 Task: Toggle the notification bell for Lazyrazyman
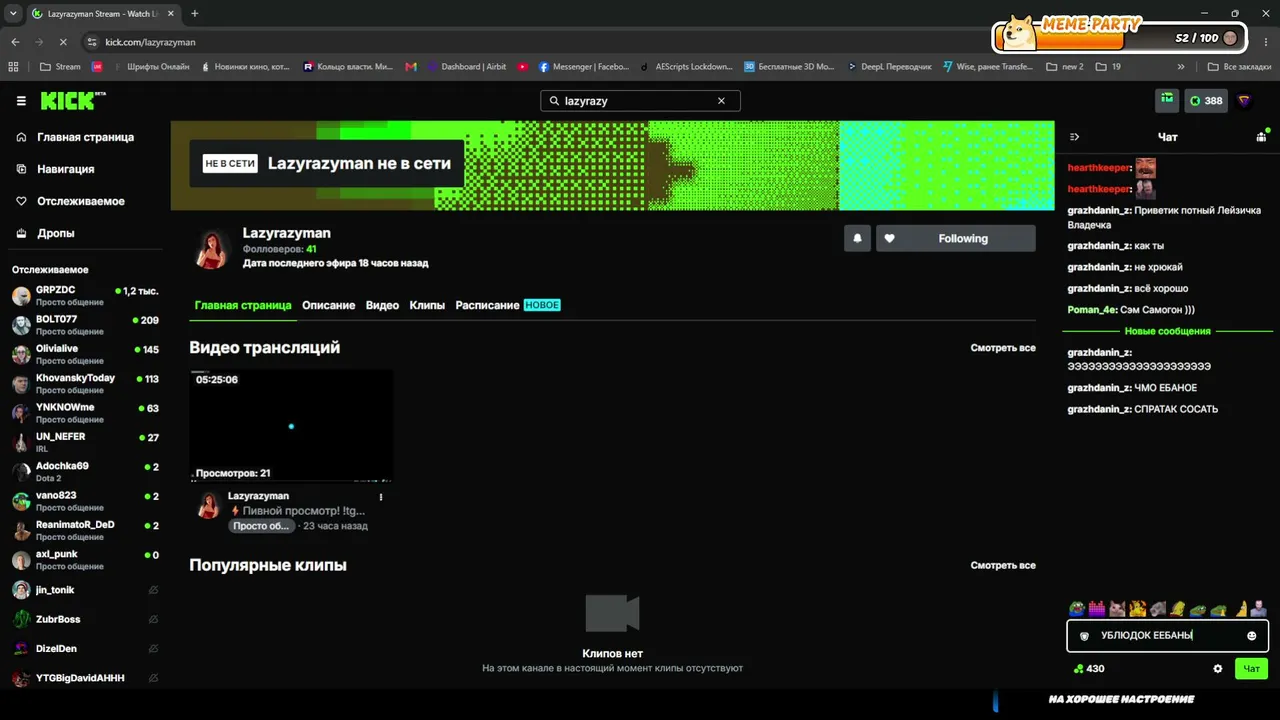857,239
